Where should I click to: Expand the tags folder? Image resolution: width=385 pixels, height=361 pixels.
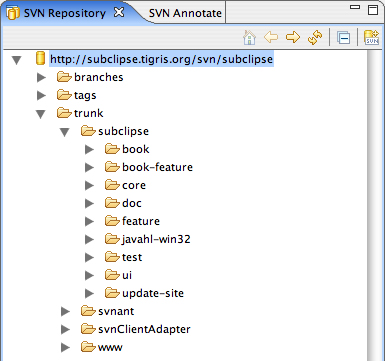[41, 95]
